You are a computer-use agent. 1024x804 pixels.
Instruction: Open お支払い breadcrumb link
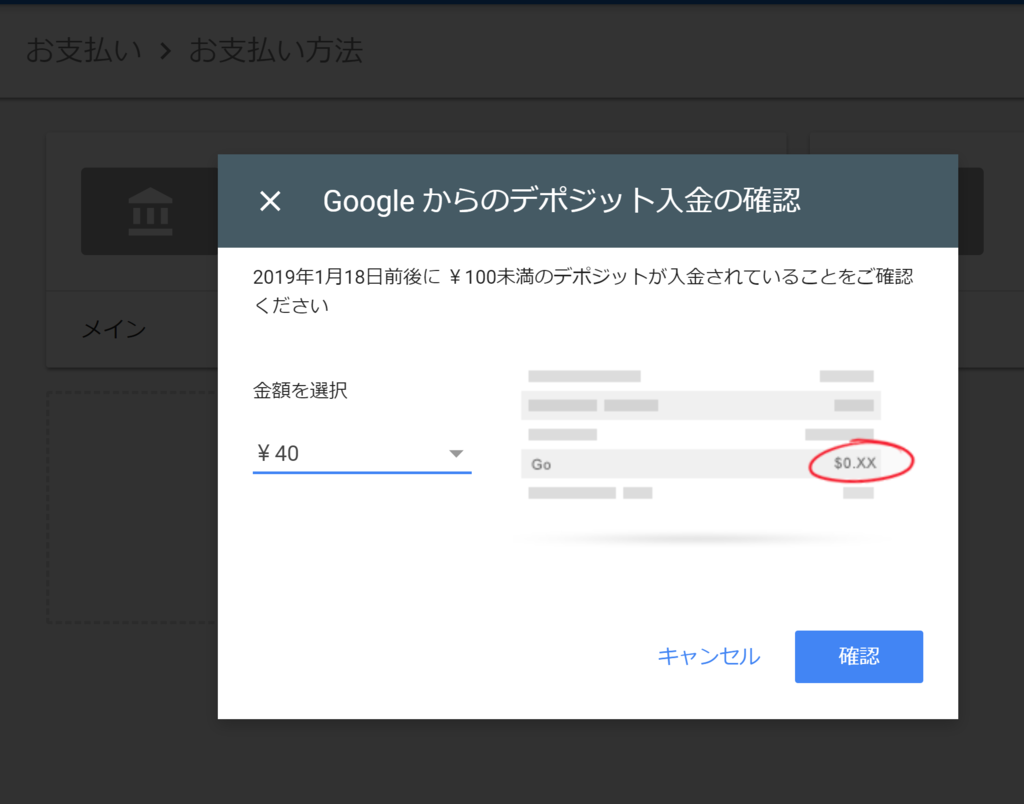click(x=84, y=51)
